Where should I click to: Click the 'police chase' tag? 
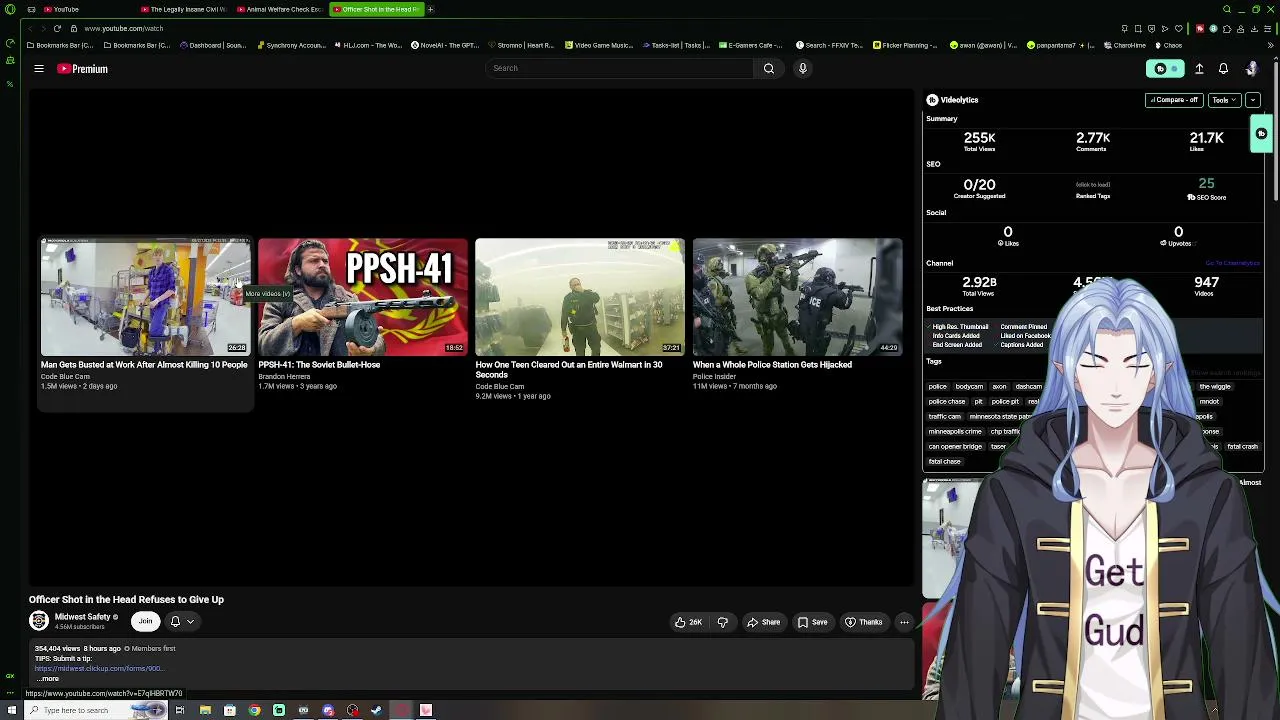[x=947, y=401]
